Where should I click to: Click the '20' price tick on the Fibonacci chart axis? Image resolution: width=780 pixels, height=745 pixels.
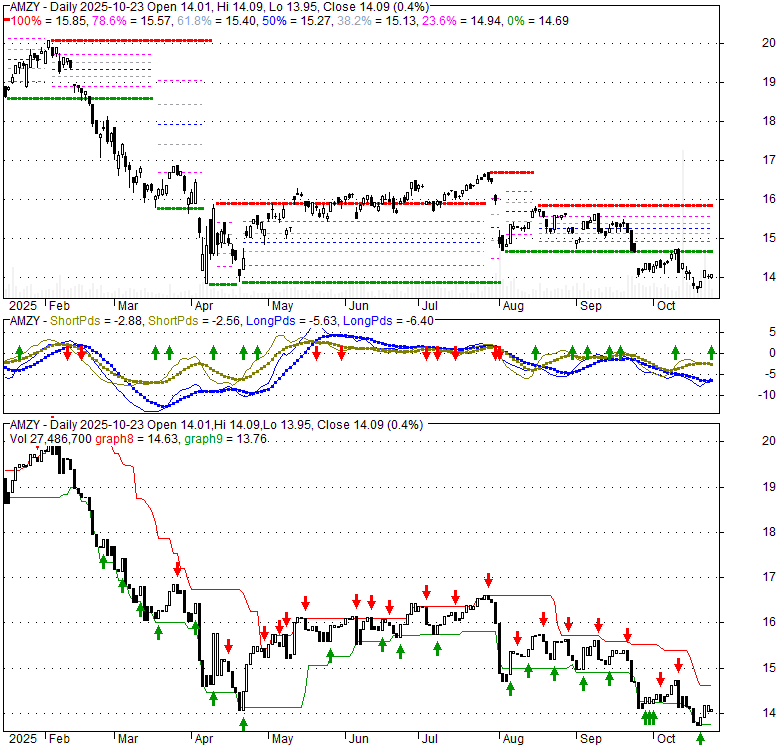(769, 43)
